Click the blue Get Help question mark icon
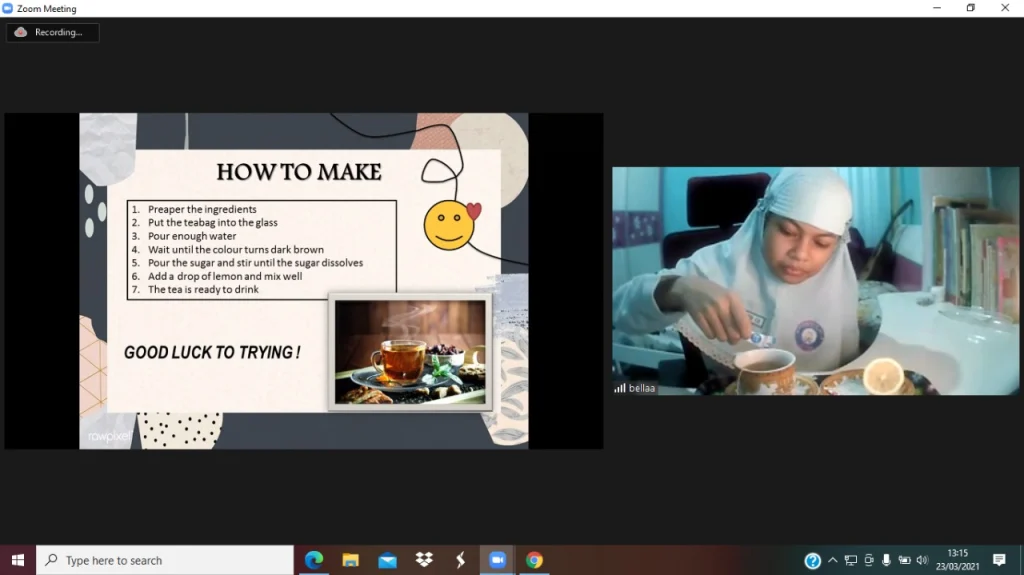The height and width of the screenshot is (575, 1024). coord(812,561)
